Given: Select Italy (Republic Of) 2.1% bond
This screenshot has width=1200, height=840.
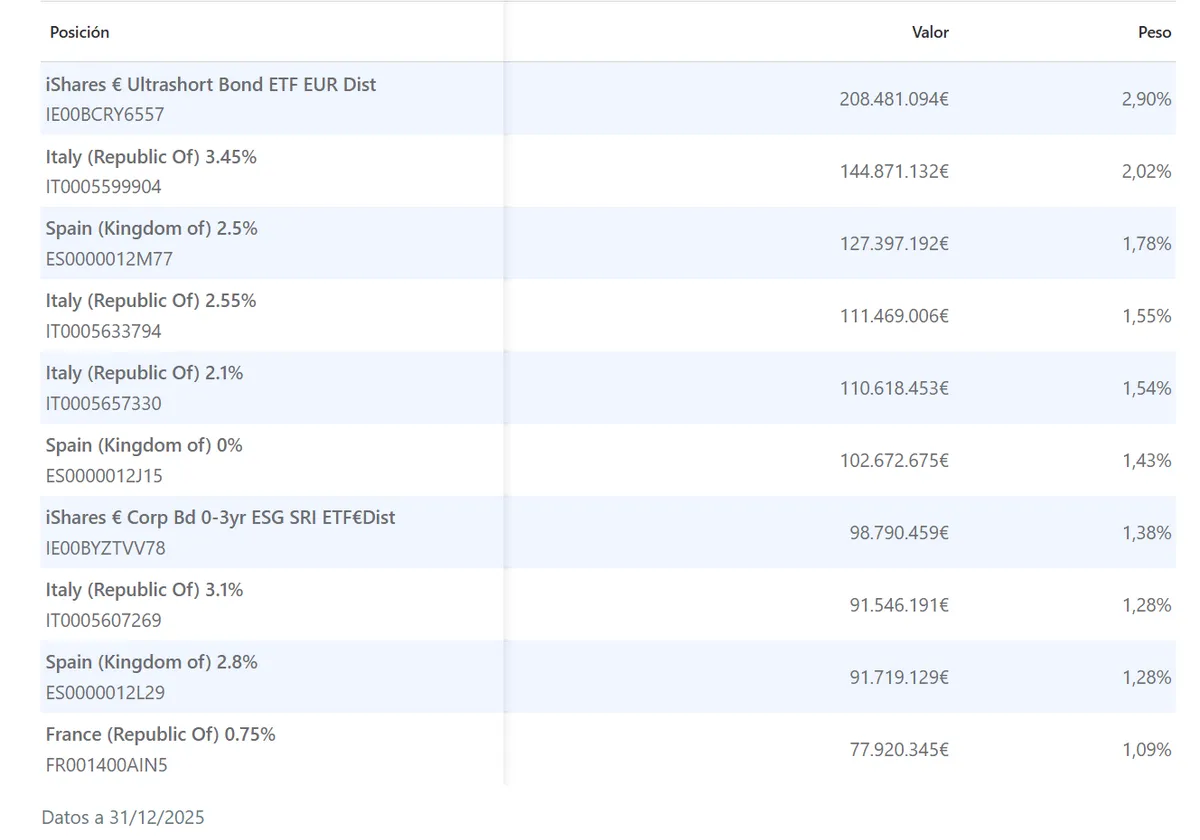Looking at the screenshot, I should click(144, 373).
